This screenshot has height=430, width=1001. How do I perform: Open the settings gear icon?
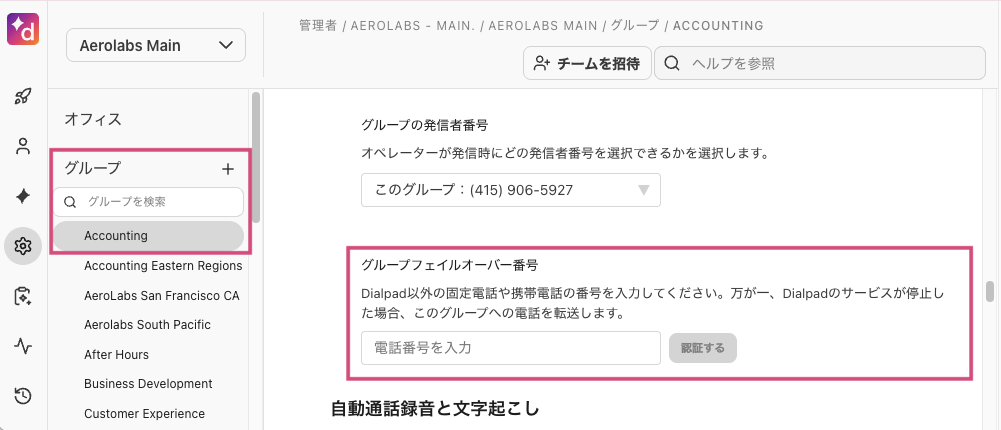click(x=23, y=246)
